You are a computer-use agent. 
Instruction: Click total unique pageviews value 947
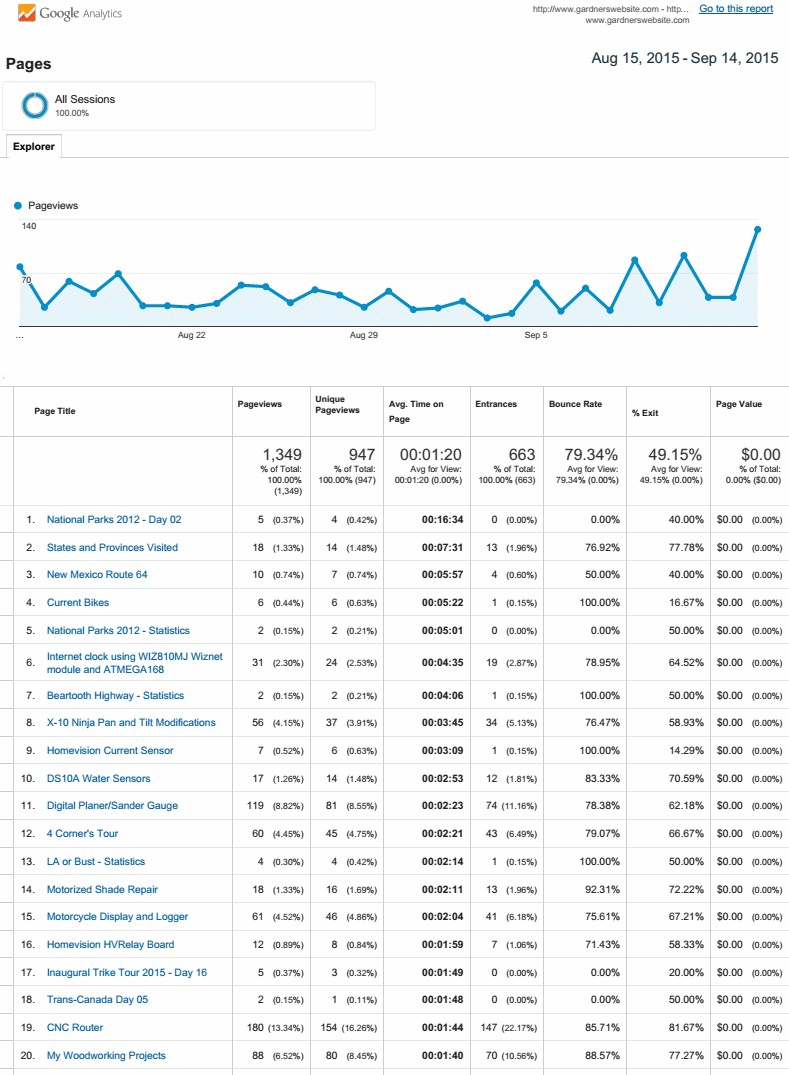(x=361, y=455)
